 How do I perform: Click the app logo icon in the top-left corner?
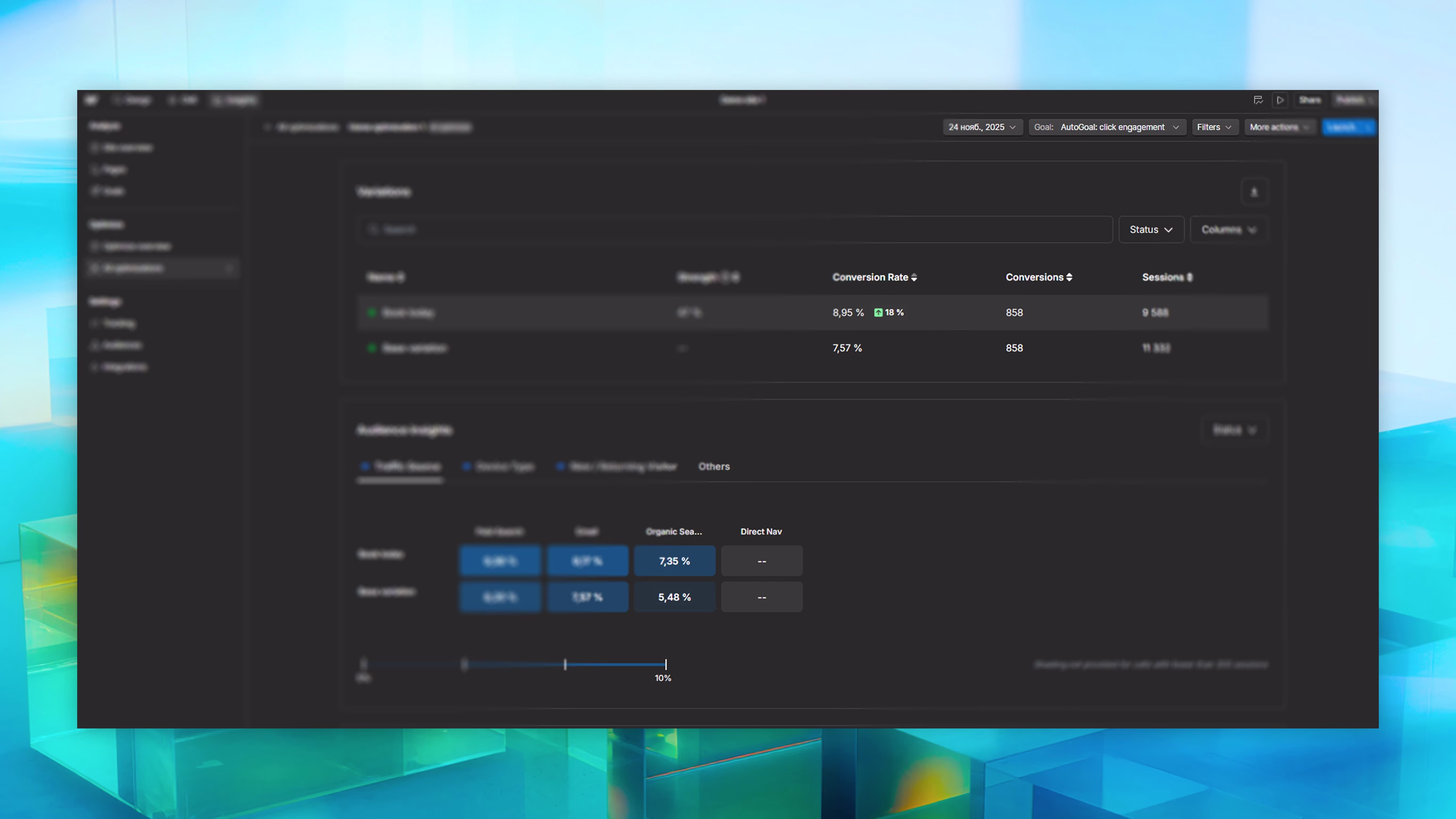(92, 100)
